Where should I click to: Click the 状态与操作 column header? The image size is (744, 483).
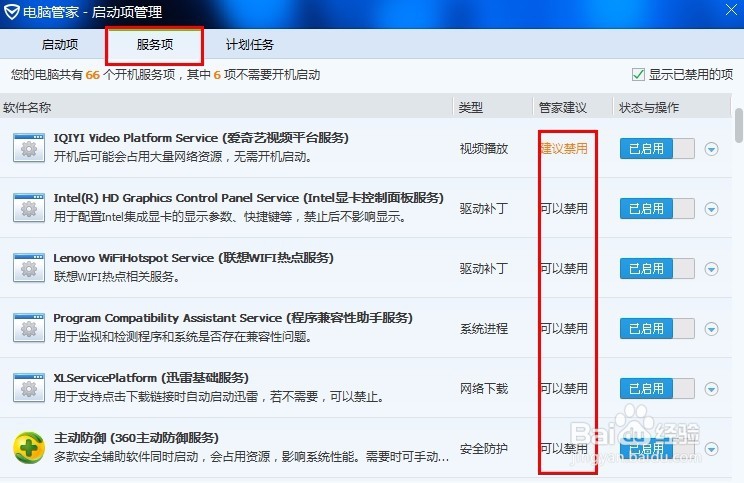pos(649,107)
